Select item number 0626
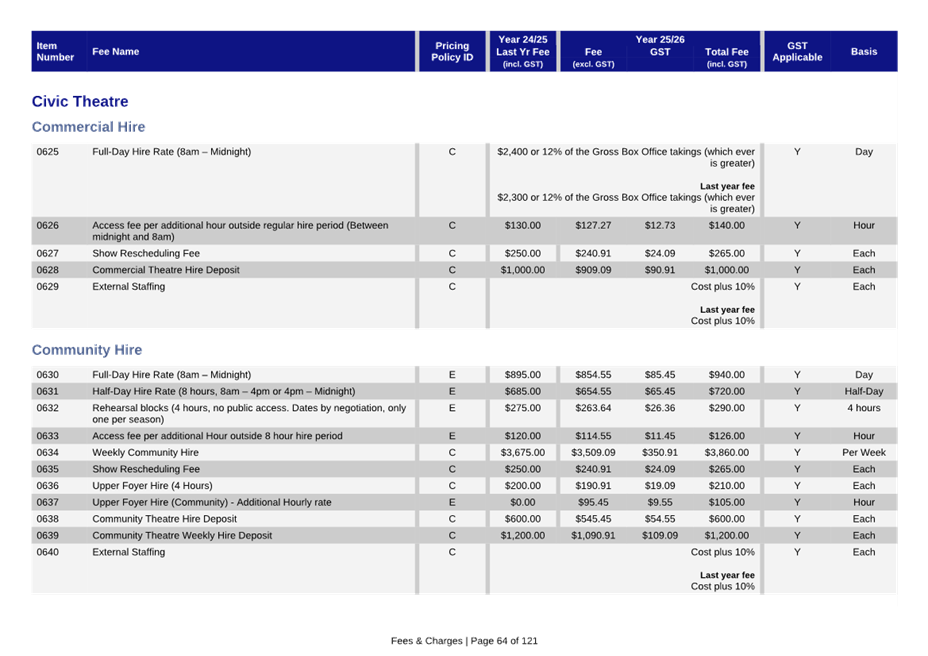Image resolution: width=928 pixels, height=656 pixels. 47,225
